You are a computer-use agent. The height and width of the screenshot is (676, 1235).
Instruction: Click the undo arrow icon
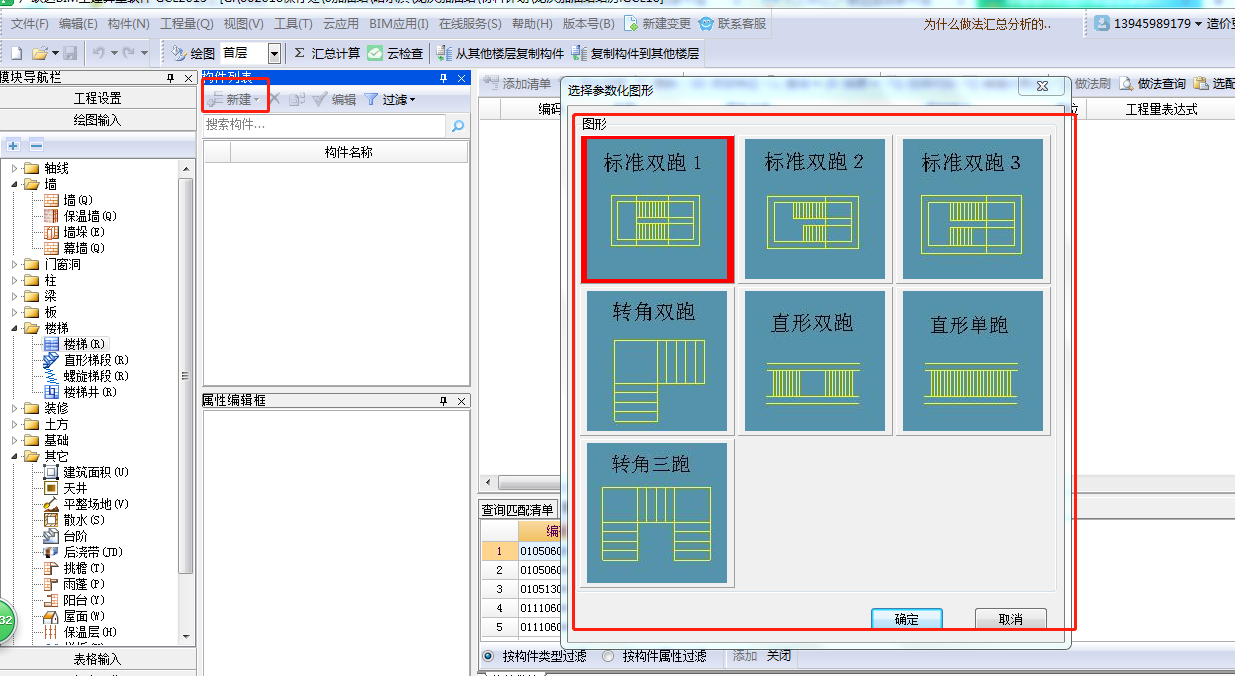point(99,53)
